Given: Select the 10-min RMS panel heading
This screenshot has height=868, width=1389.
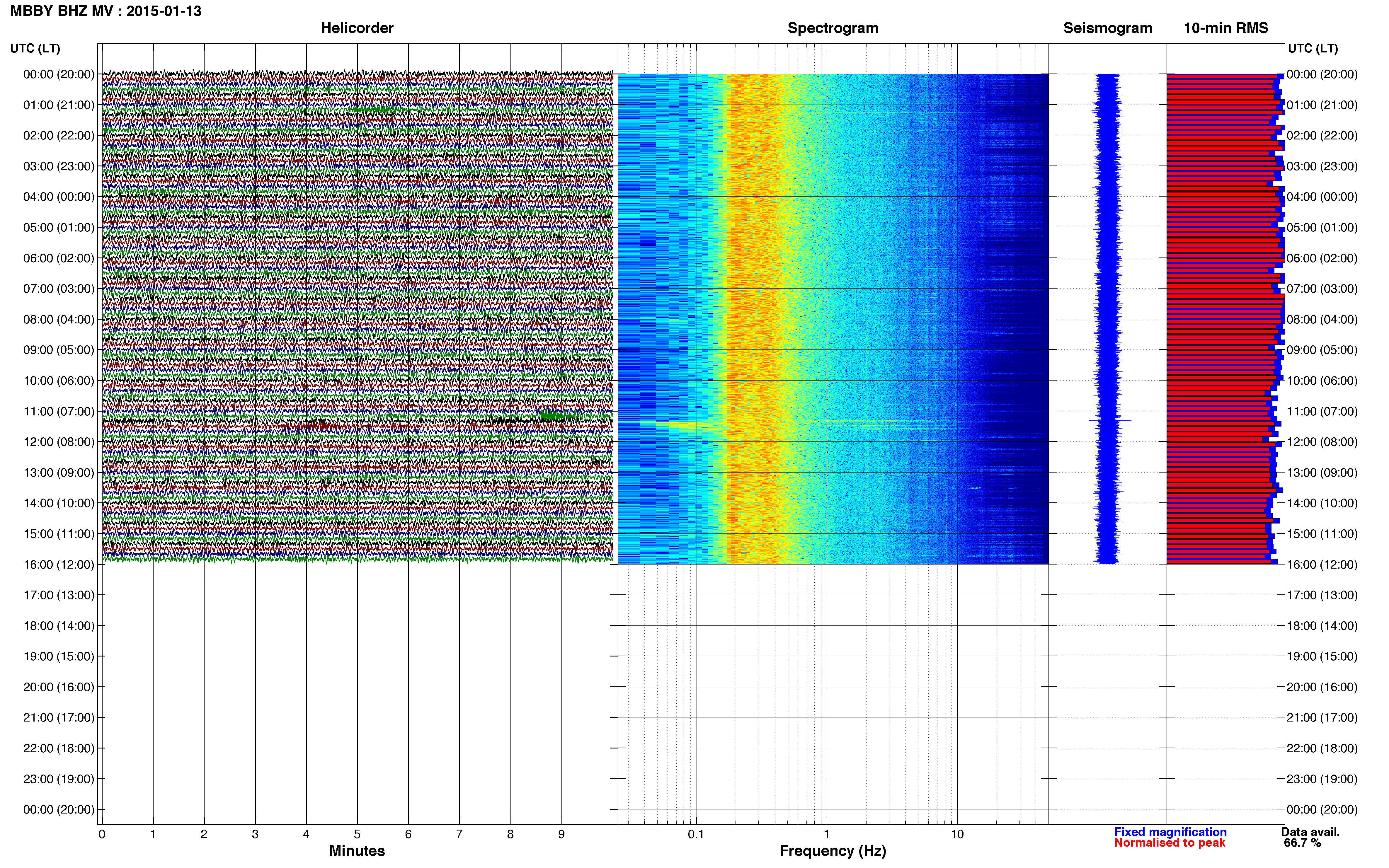Looking at the screenshot, I should (1226, 28).
